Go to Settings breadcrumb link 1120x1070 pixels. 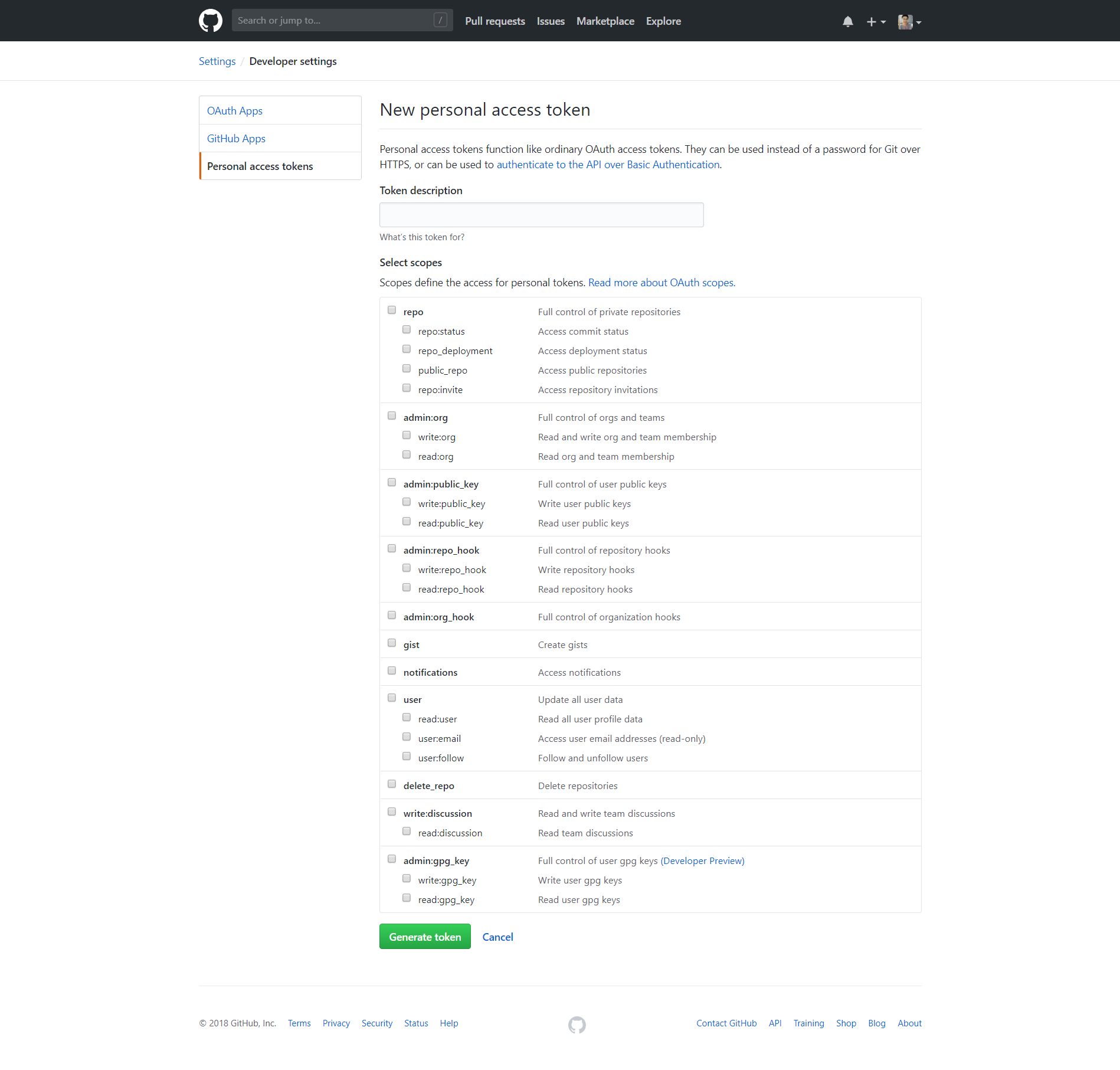[217, 61]
